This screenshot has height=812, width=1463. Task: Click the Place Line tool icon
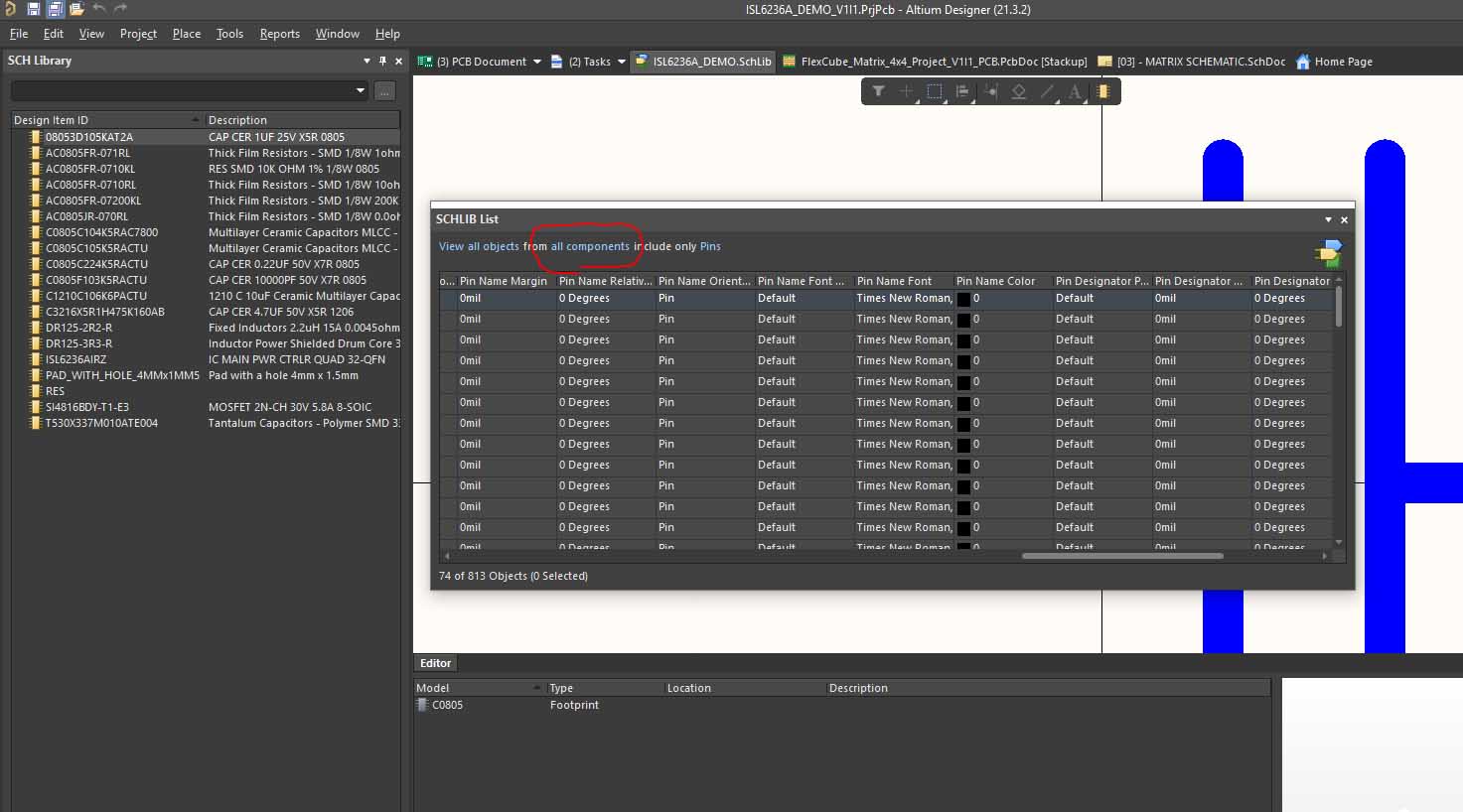pyautogui.click(x=1047, y=91)
